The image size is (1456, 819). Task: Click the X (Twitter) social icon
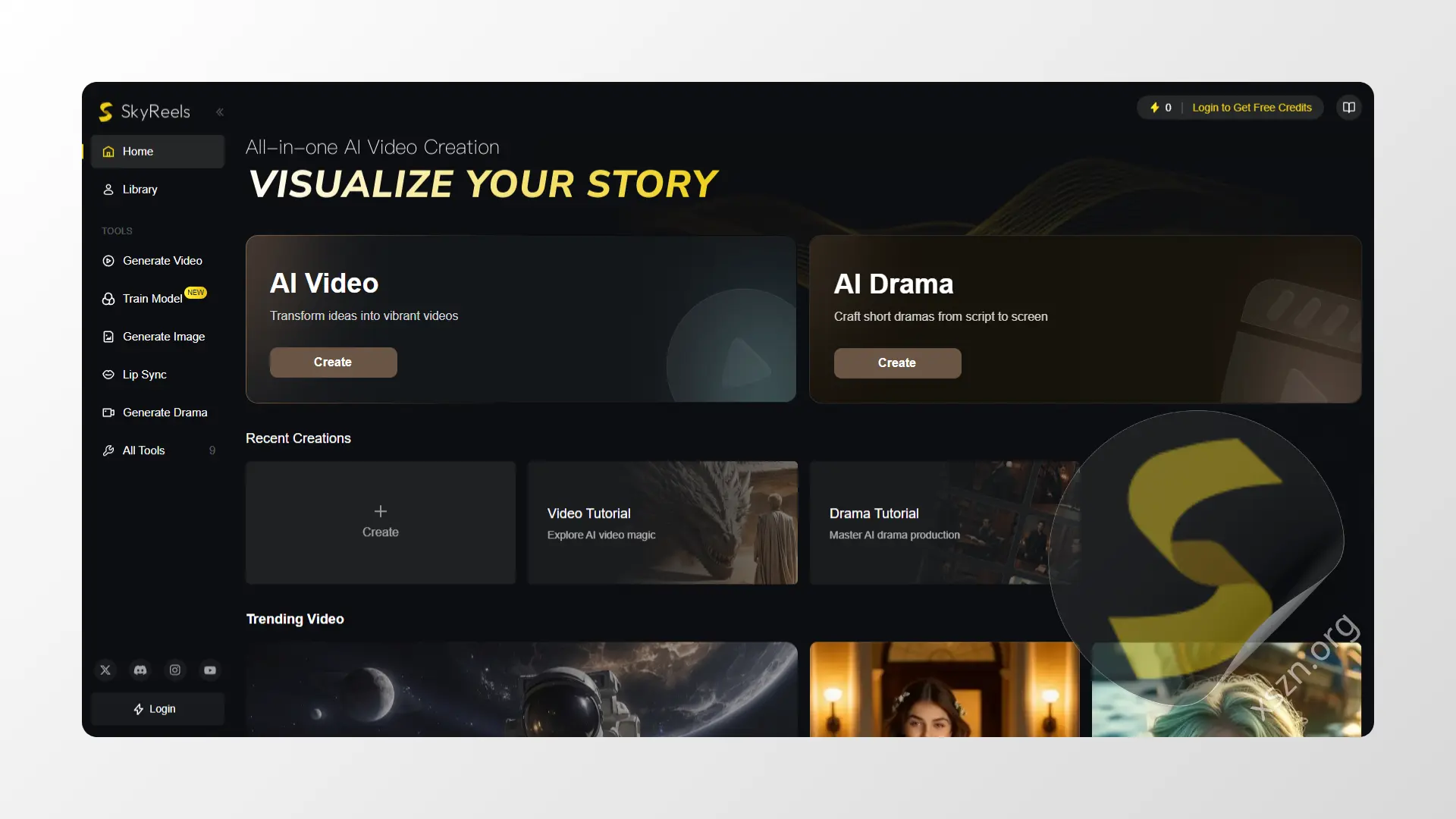105,670
